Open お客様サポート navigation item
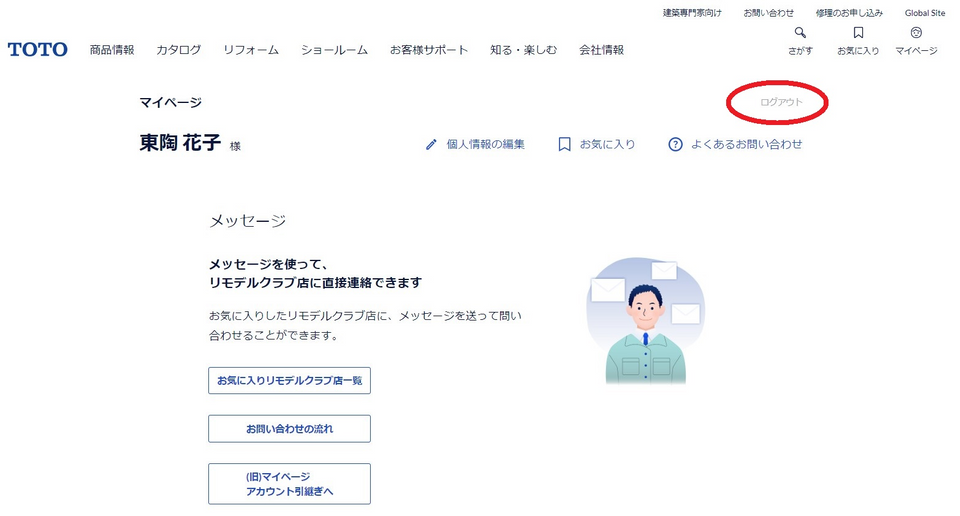This screenshot has width=960, height=516. (x=429, y=50)
